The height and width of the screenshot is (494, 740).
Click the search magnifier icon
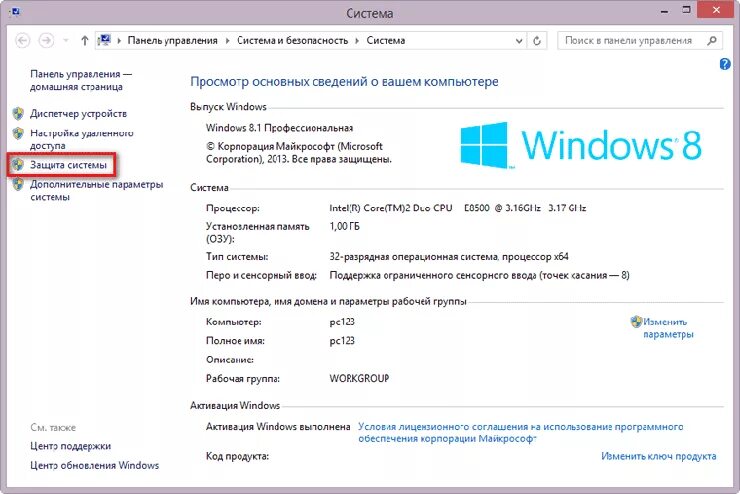712,41
